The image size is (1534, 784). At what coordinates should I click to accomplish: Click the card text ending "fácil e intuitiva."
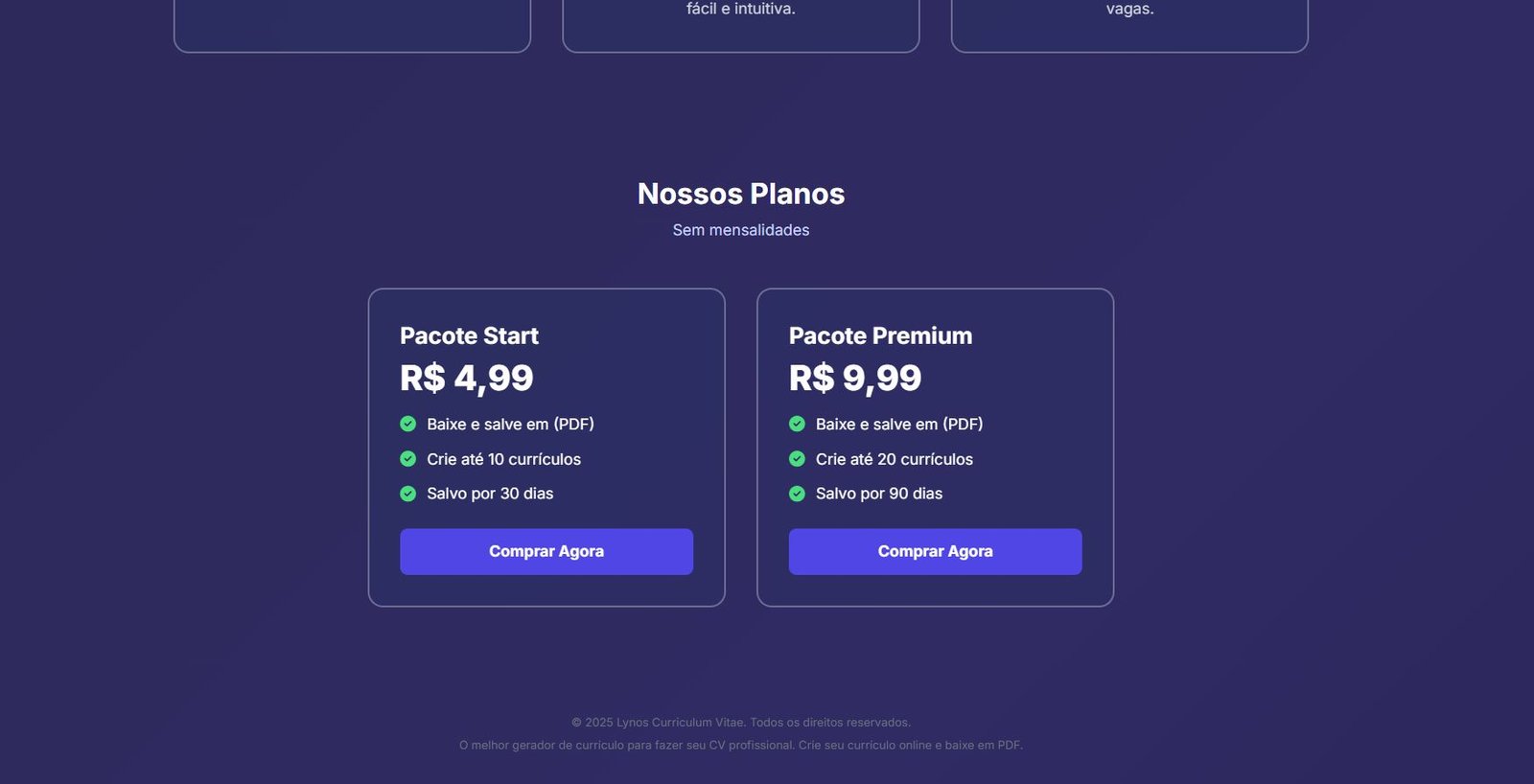741,10
